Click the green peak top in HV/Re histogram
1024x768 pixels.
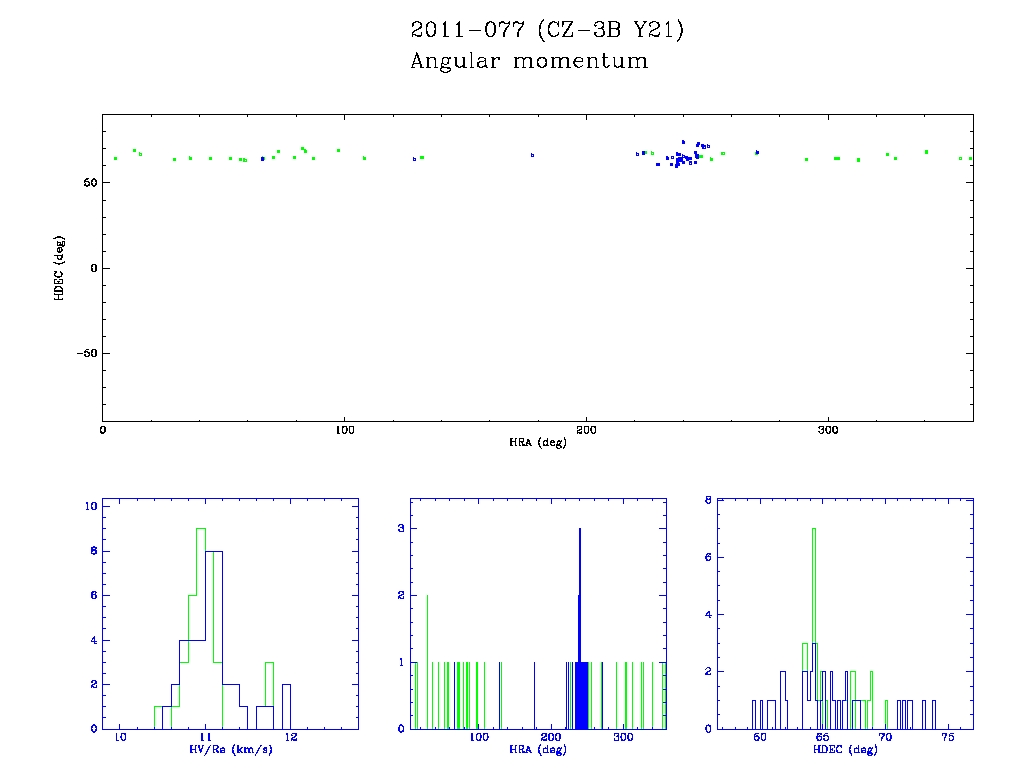(201, 528)
